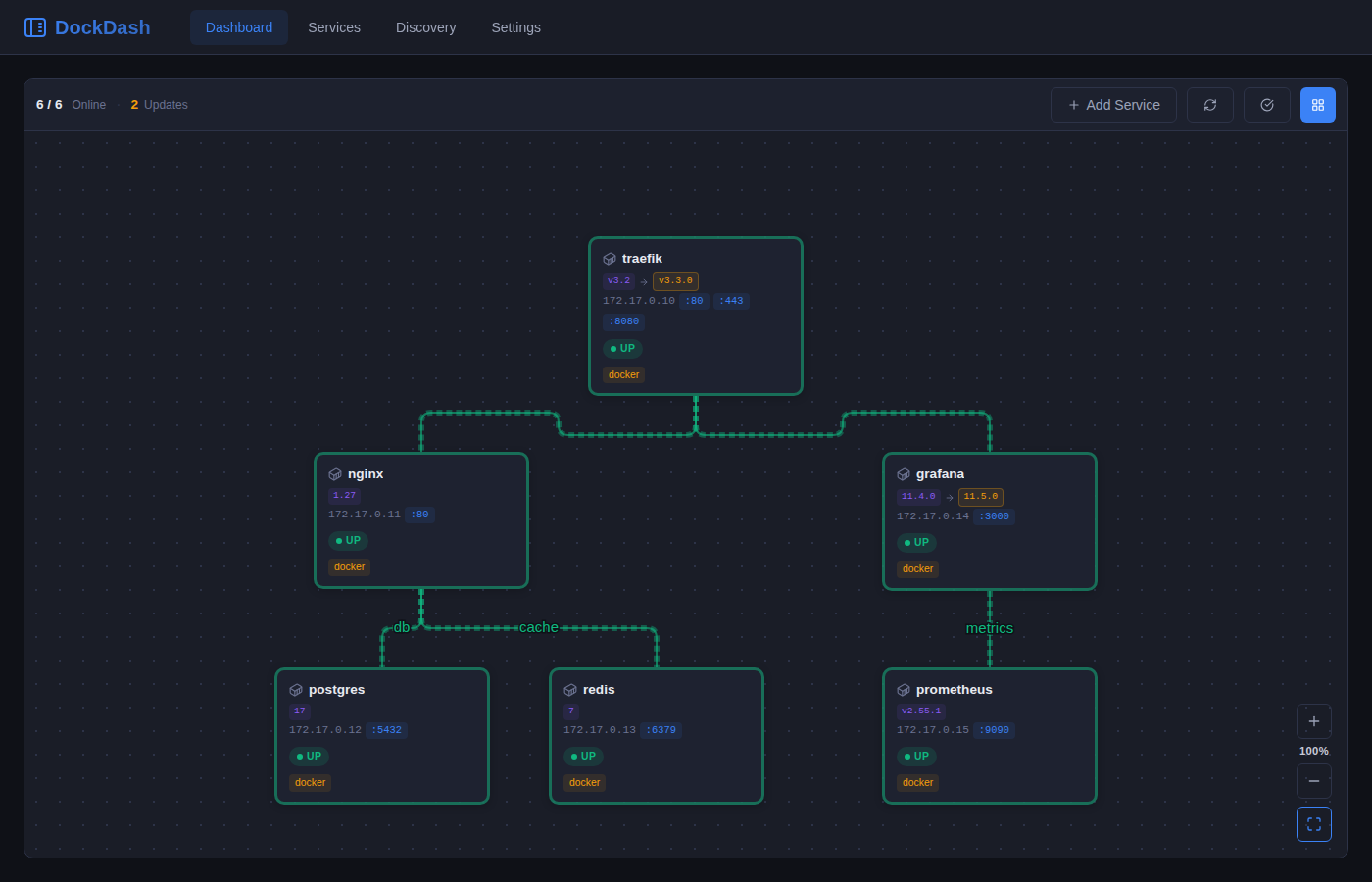Click the grafana container cube icon
Image resolution: width=1372 pixels, height=882 pixels.
click(904, 474)
